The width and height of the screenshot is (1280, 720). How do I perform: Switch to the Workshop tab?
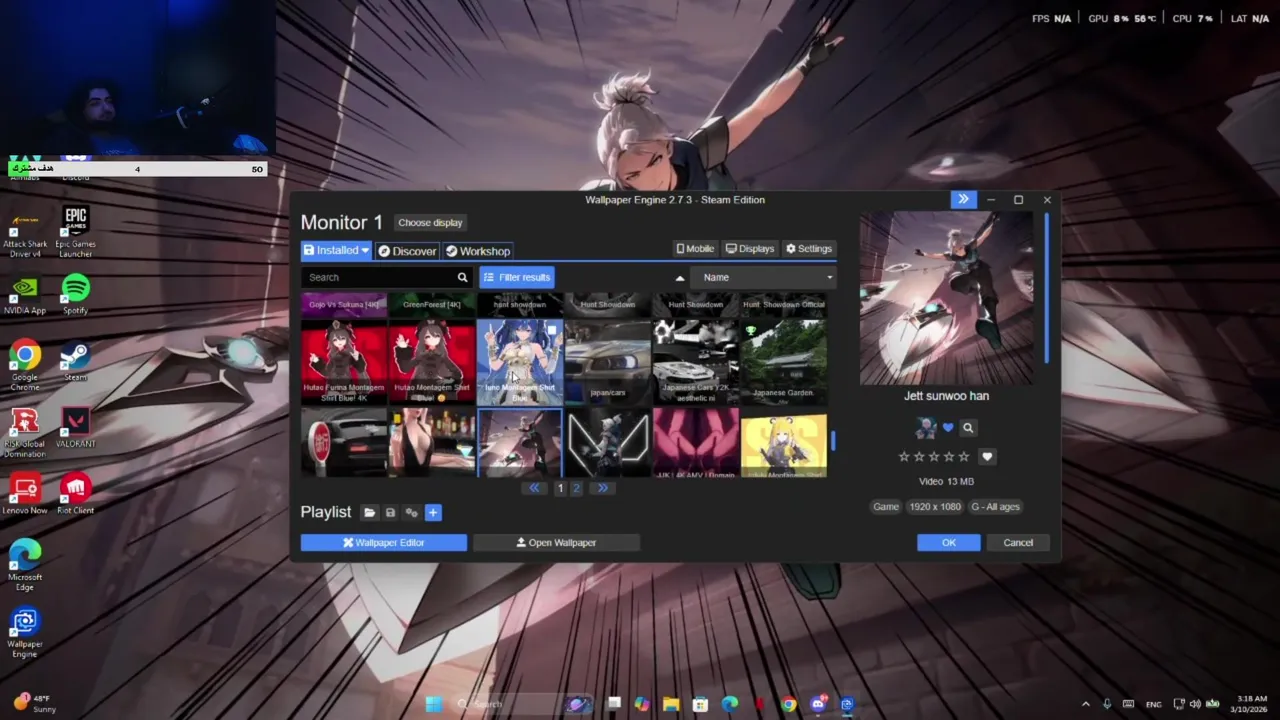tap(478, 251)
